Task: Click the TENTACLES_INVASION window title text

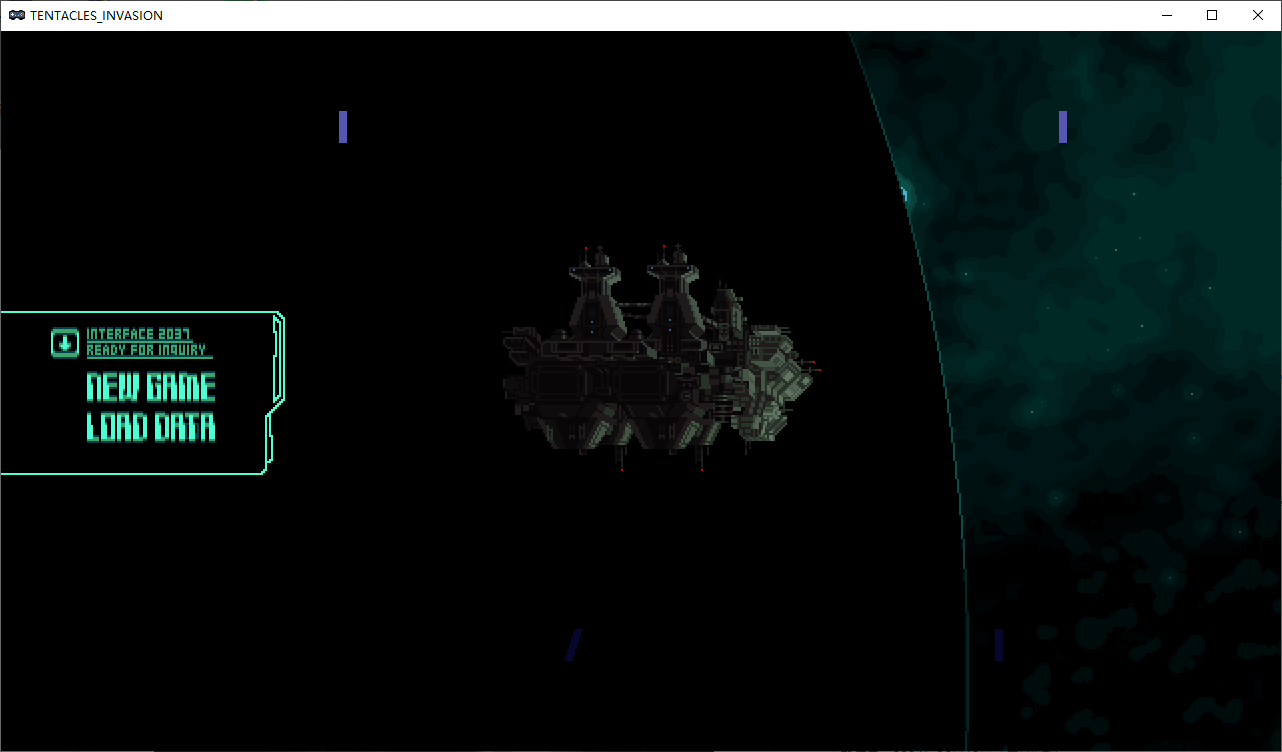Action: point(96,16)
